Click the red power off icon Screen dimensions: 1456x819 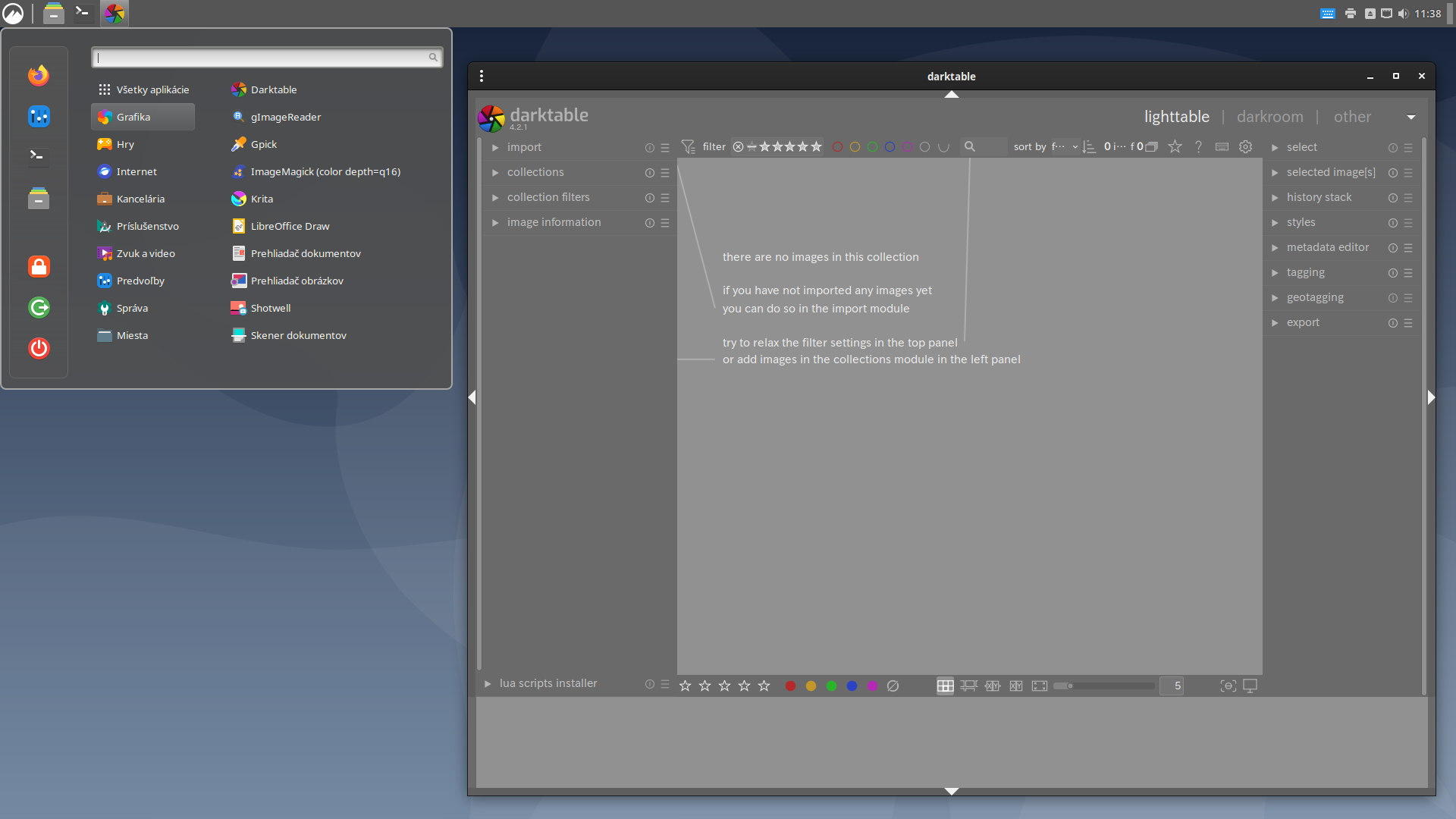39,348
